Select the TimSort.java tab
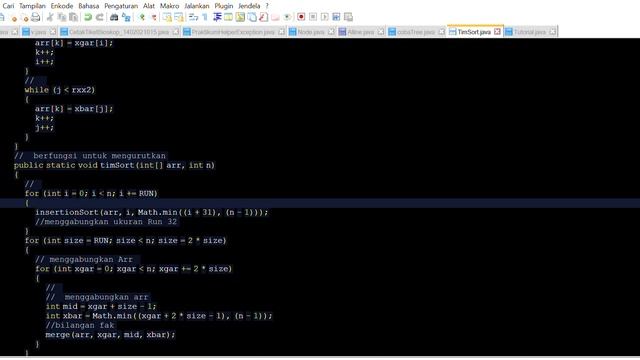This screenshot has width=640, height=360. [474, 32]
